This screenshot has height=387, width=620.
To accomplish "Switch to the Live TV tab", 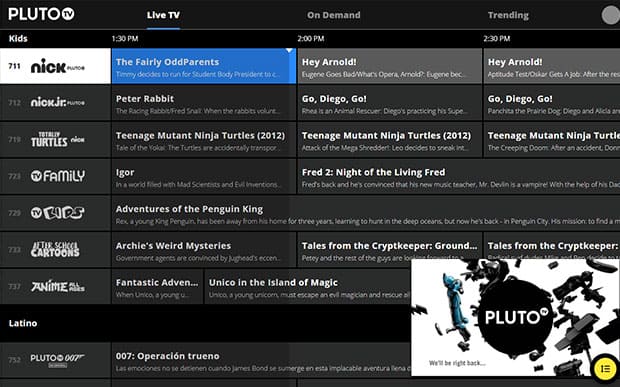I will point(163,15).
